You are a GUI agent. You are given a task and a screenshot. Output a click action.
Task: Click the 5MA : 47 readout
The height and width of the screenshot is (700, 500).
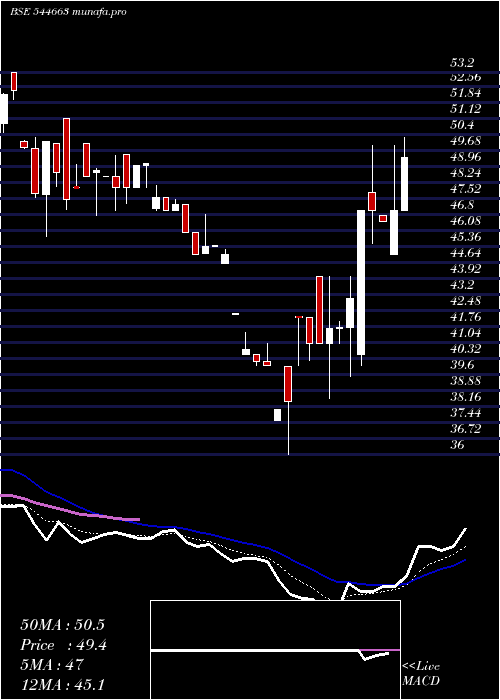(52, 665)
